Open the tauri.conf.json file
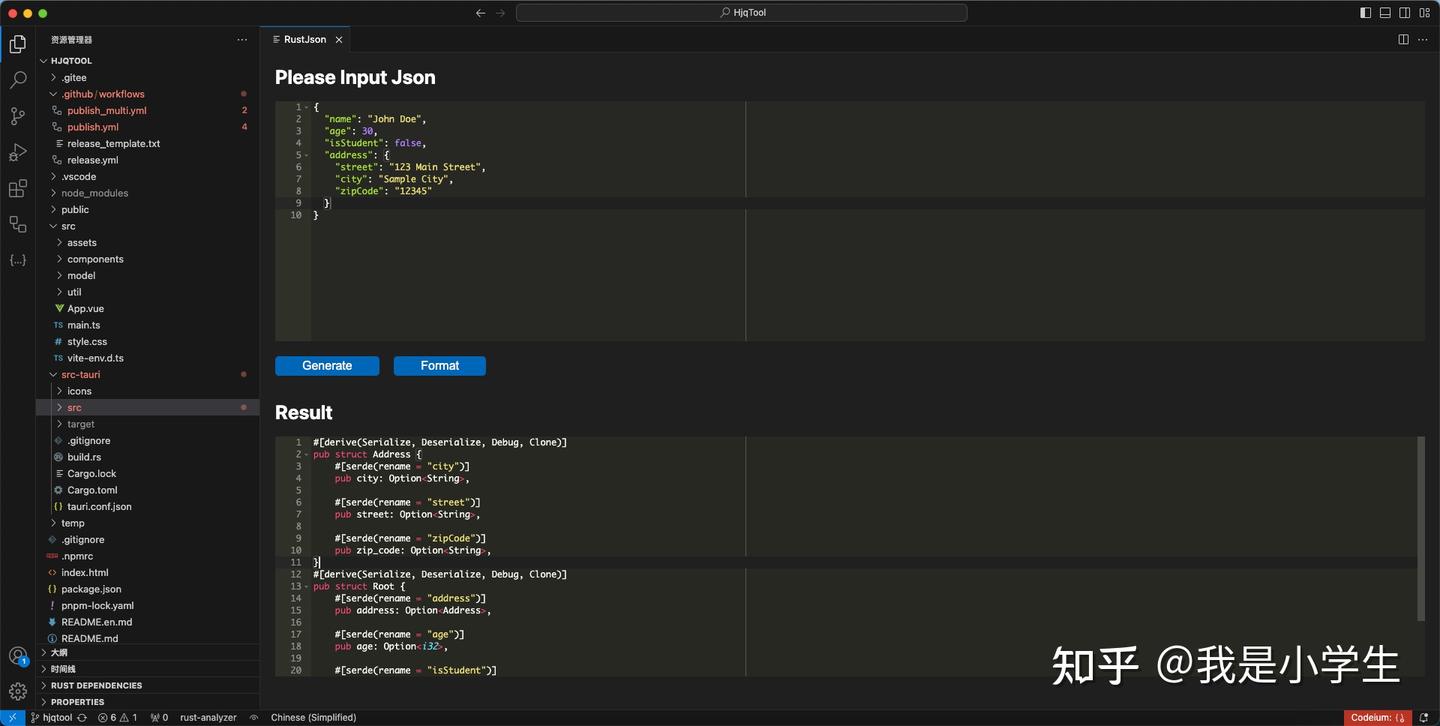The height and width of the screenshot is (726, 1440). coord(148,507)
